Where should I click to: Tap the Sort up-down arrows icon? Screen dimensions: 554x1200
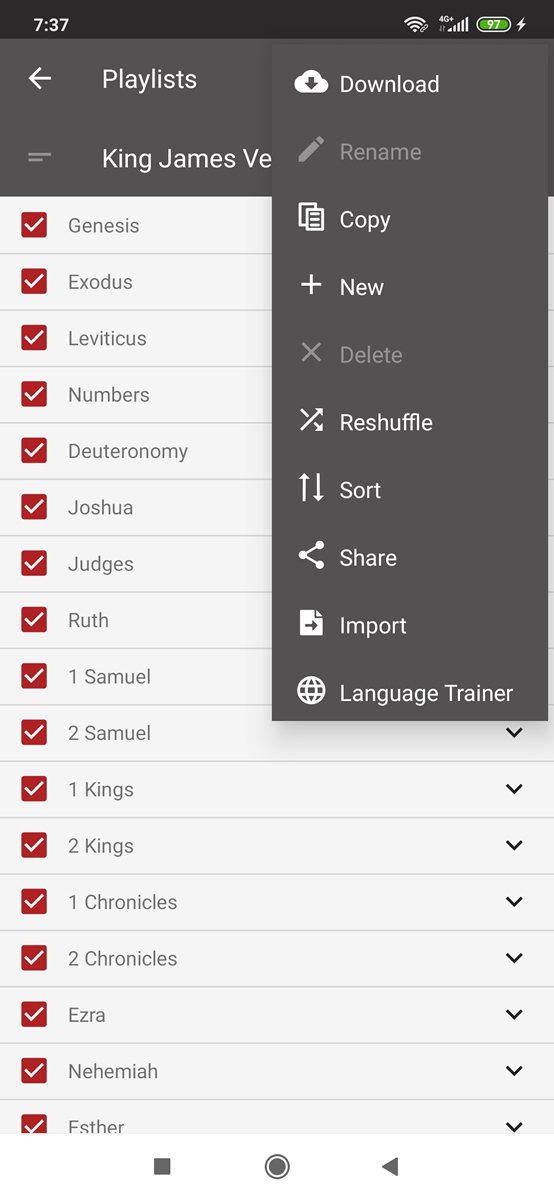coord(311,489)
